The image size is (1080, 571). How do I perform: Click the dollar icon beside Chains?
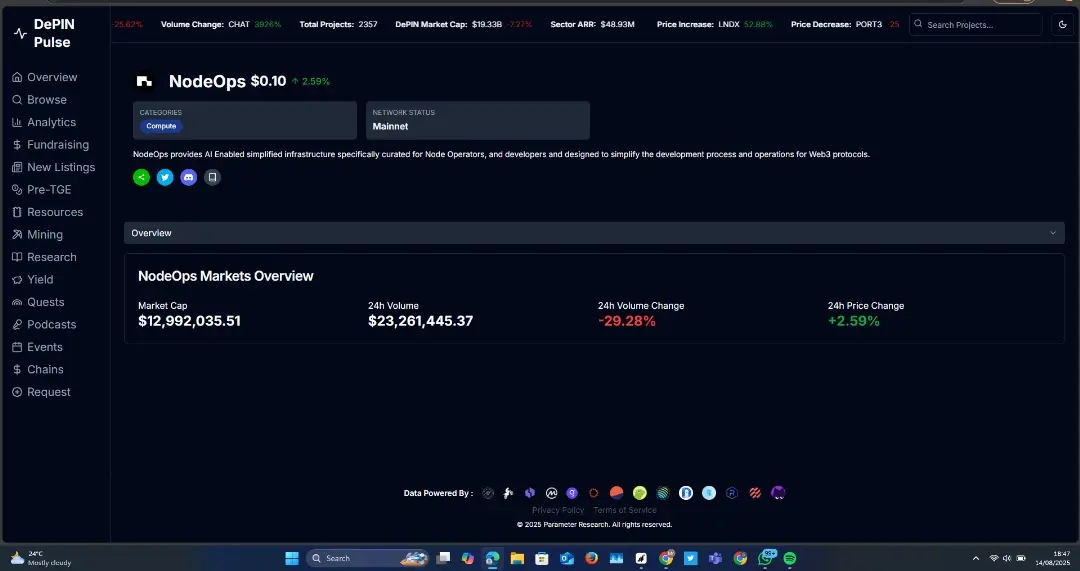pyautogui.click(x=17, y=370)
